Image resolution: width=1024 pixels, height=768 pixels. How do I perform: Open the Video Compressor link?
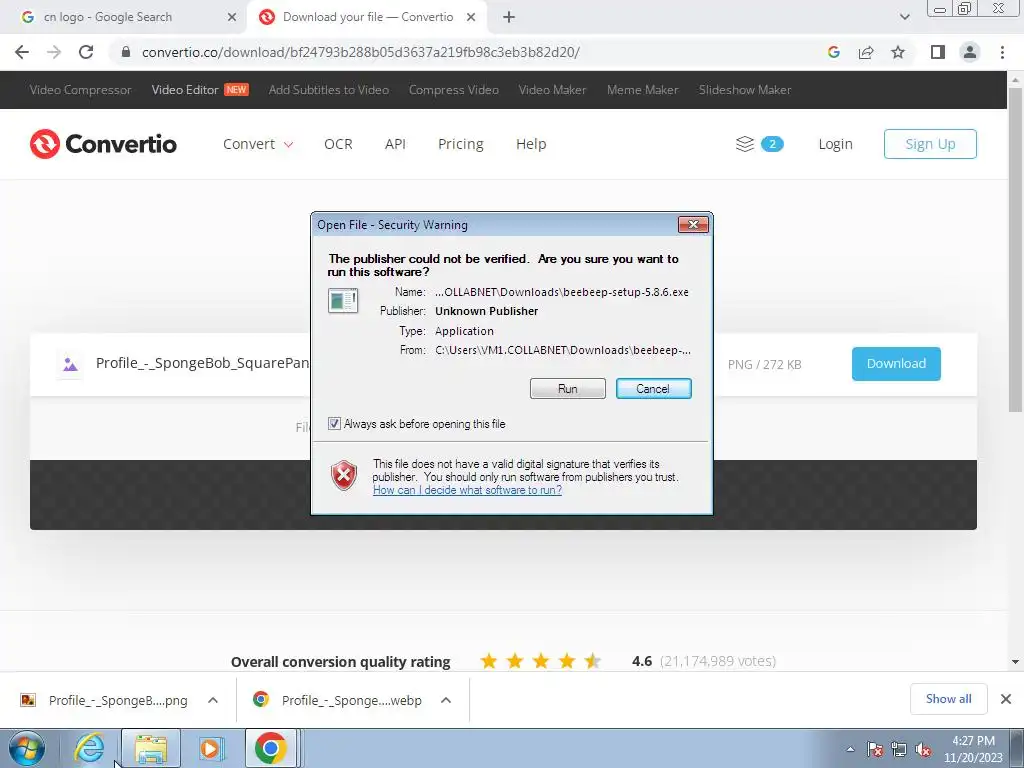pyautogui.click(x=80, y=90)
